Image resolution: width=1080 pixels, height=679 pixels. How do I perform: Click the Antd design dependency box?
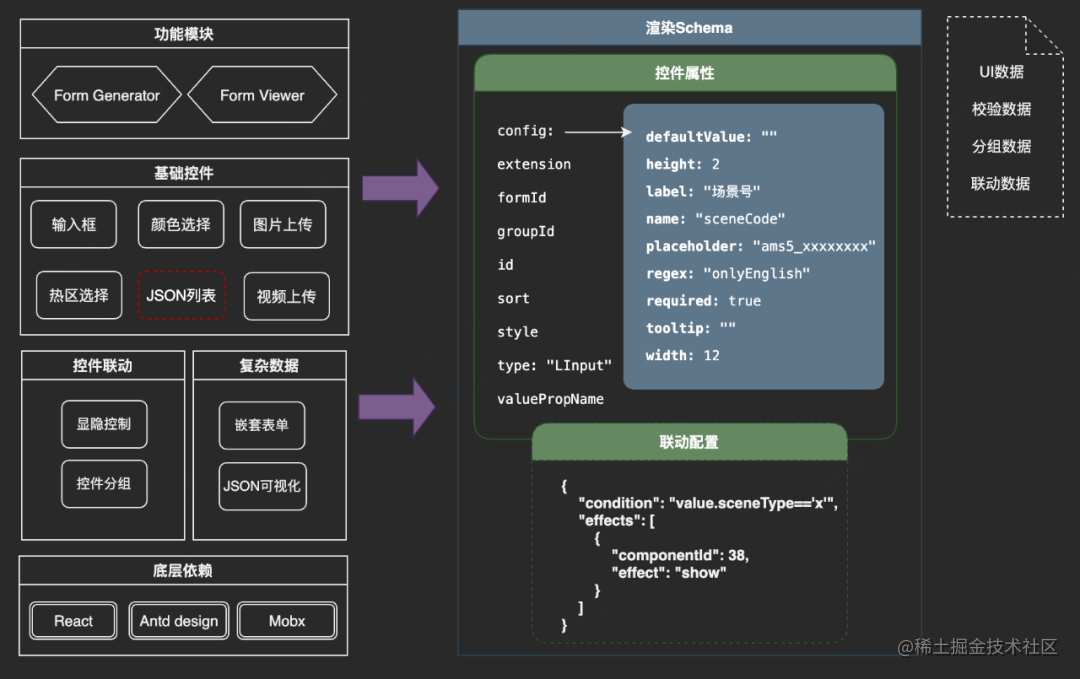pos(179,621)
